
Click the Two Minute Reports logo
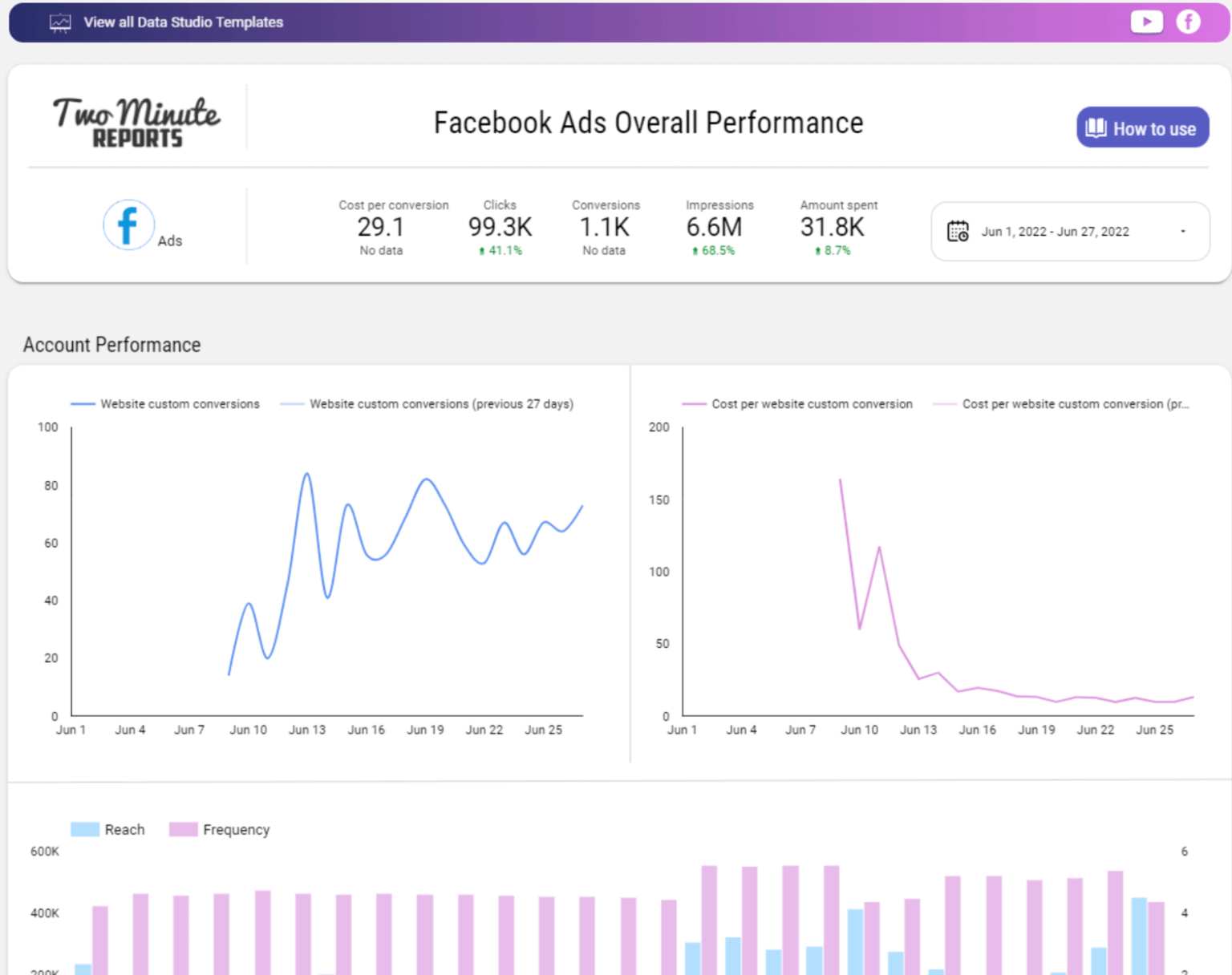coord(135,120)
